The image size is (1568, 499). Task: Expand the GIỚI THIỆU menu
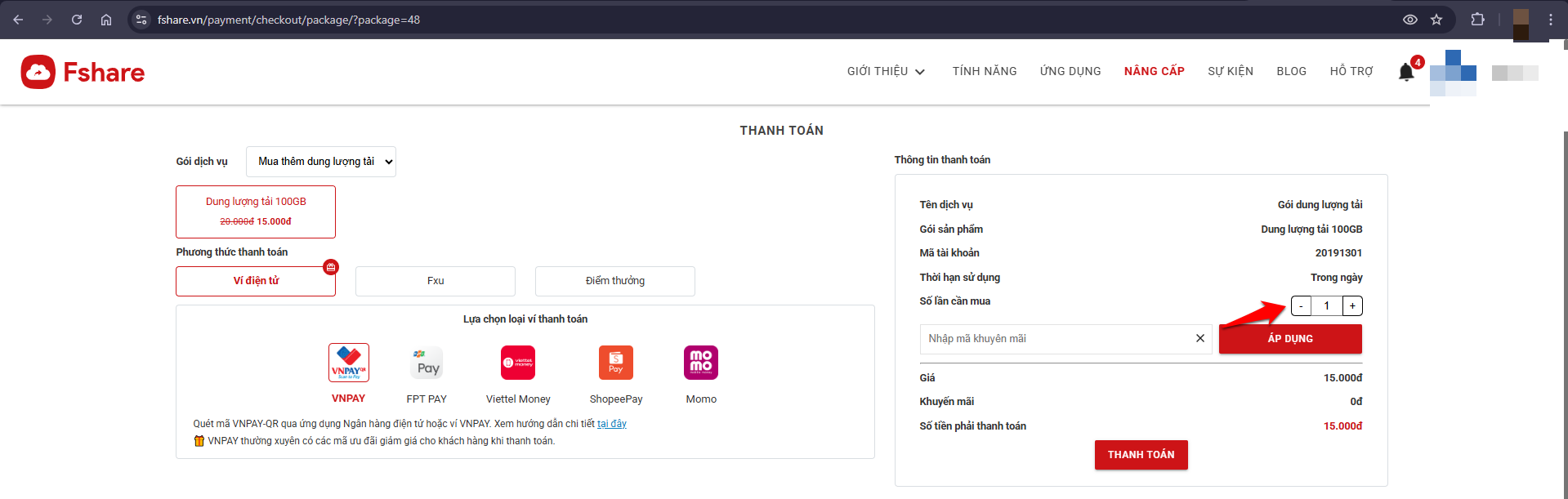[x=886, y=72]
